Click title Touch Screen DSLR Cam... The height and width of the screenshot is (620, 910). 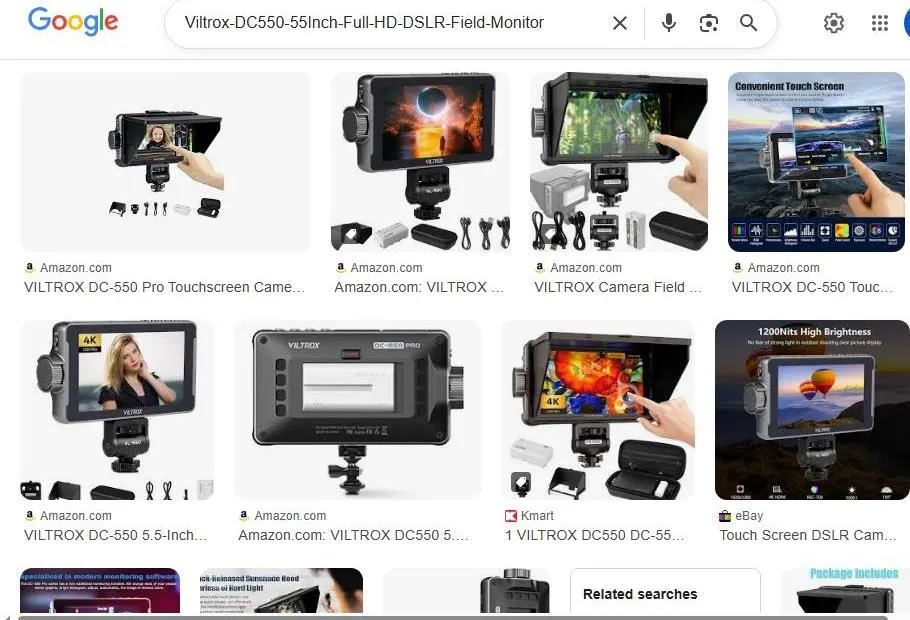click(808, 535)
